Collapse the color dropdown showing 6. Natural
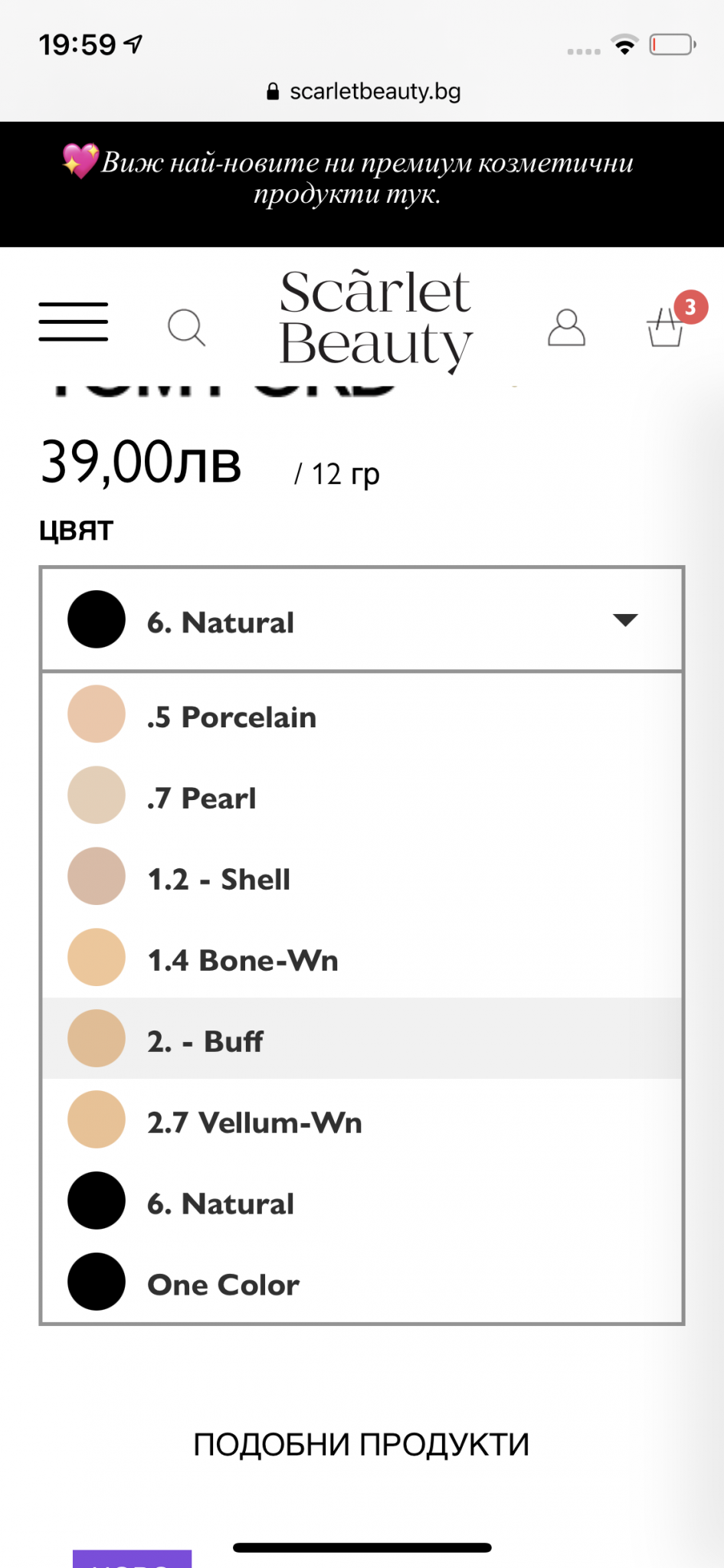The height and width of the screenshot is (1568, 724). point(362,620)
